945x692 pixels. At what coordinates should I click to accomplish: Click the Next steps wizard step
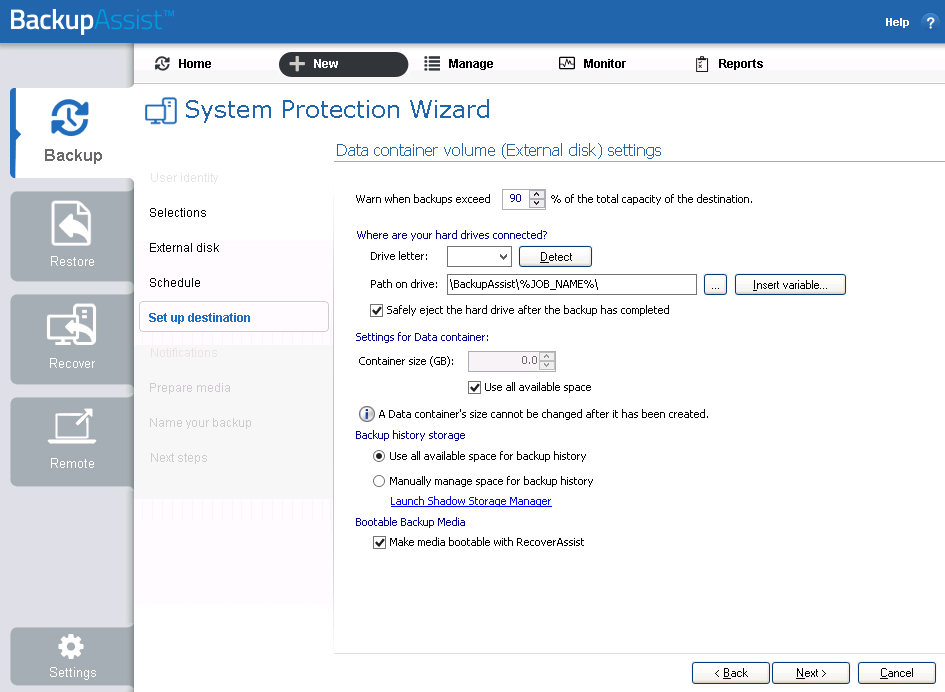(178, 458)
